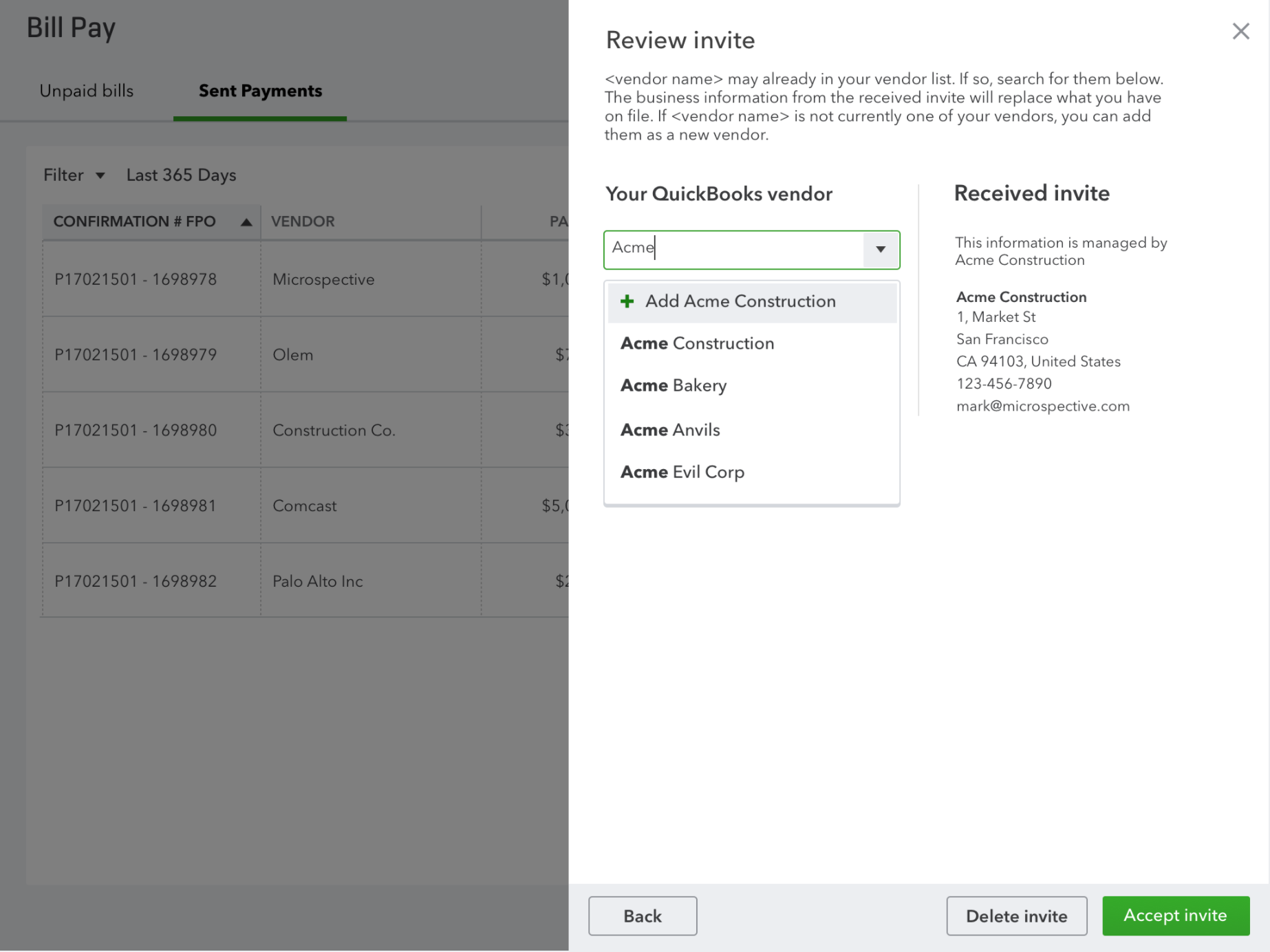This screenshot has height=952, width=1270.
Task: Click the Back button
Action: [643, 916]
